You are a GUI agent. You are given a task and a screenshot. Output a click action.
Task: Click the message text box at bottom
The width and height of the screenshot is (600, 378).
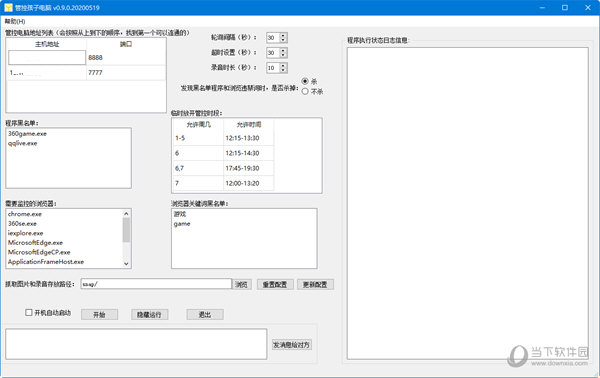(x=136, y=344)
